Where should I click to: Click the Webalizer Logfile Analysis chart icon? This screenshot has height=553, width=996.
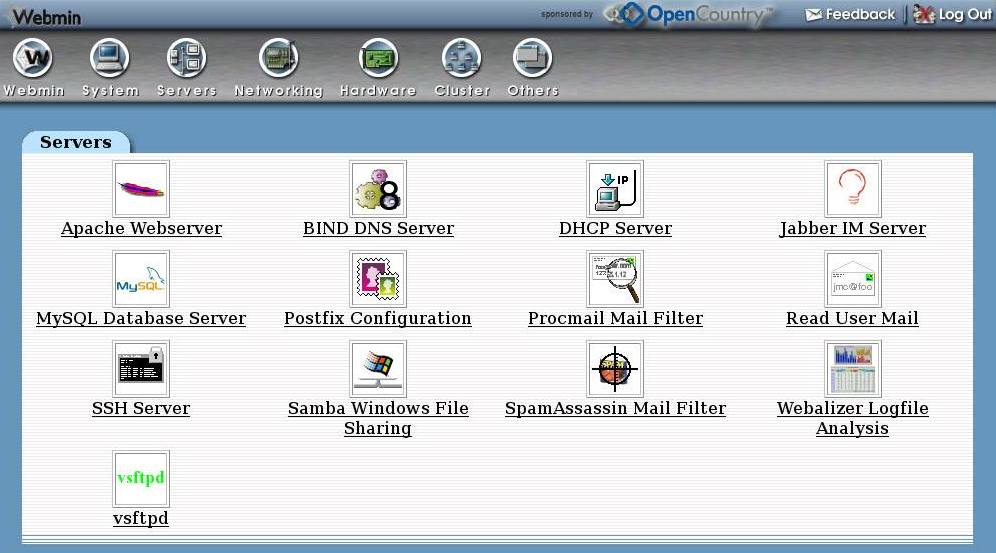[852, 369]
